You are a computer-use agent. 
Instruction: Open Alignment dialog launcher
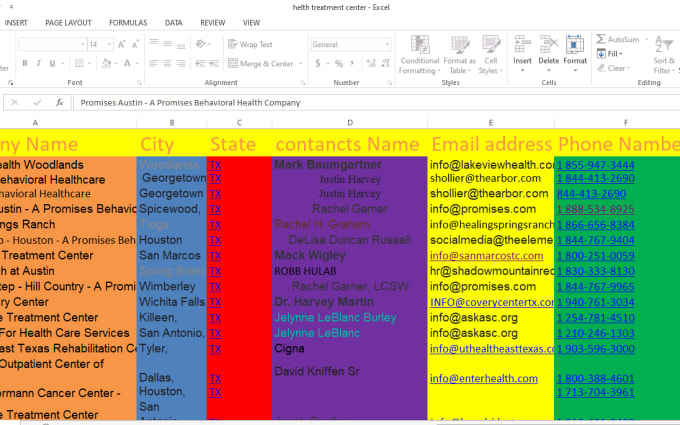[x=303, y=82]
